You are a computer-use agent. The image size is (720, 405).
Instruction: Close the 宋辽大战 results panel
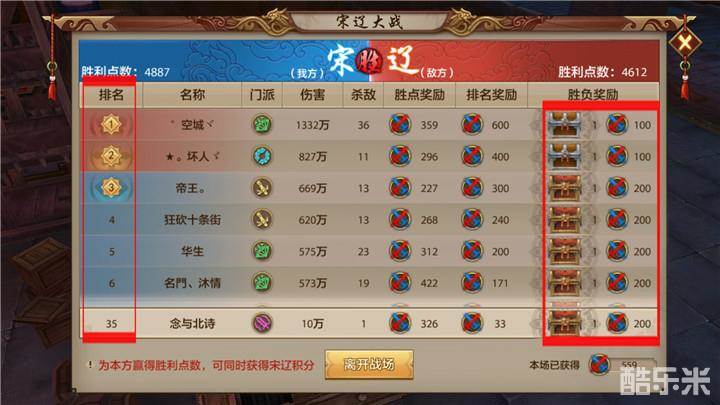coord(685,43)
